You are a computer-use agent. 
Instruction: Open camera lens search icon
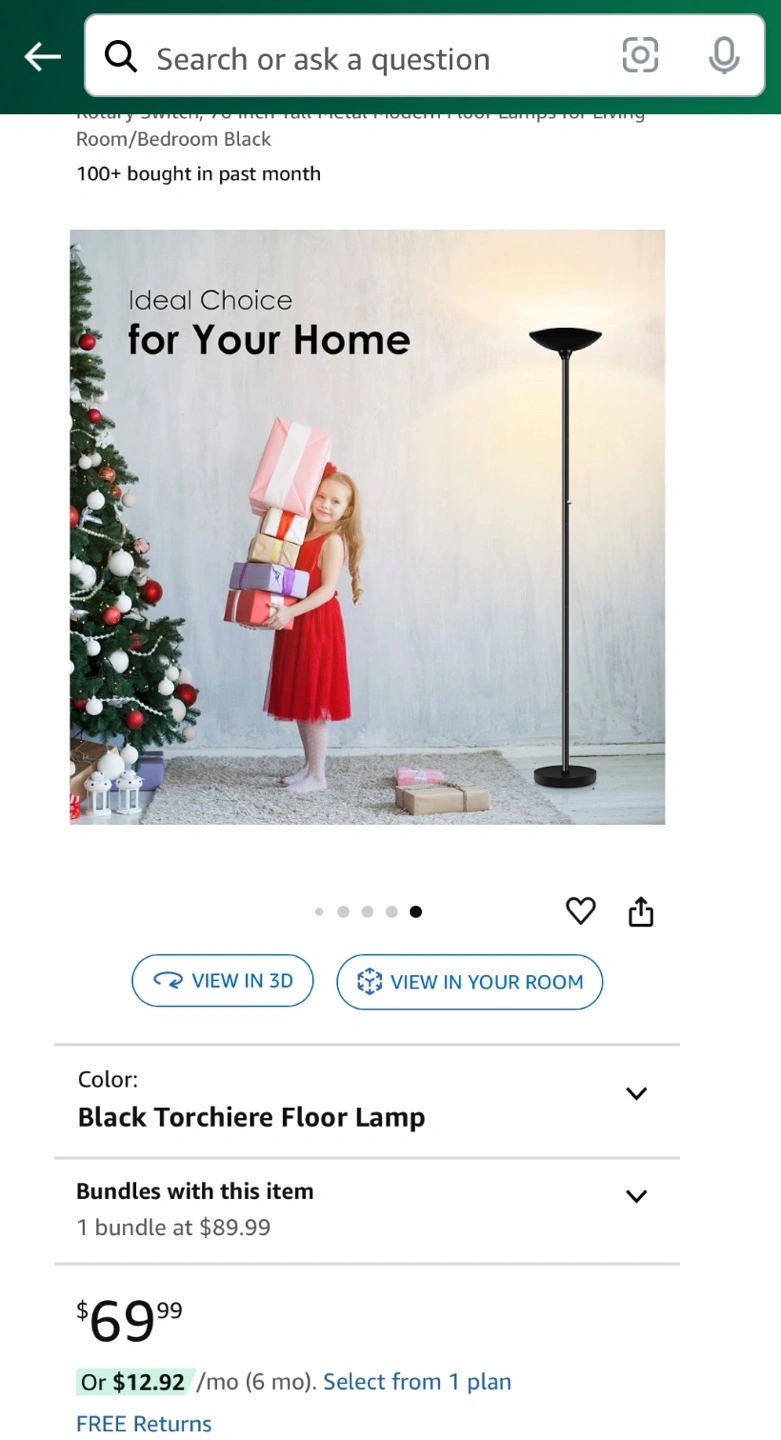(x=640, y=56)
